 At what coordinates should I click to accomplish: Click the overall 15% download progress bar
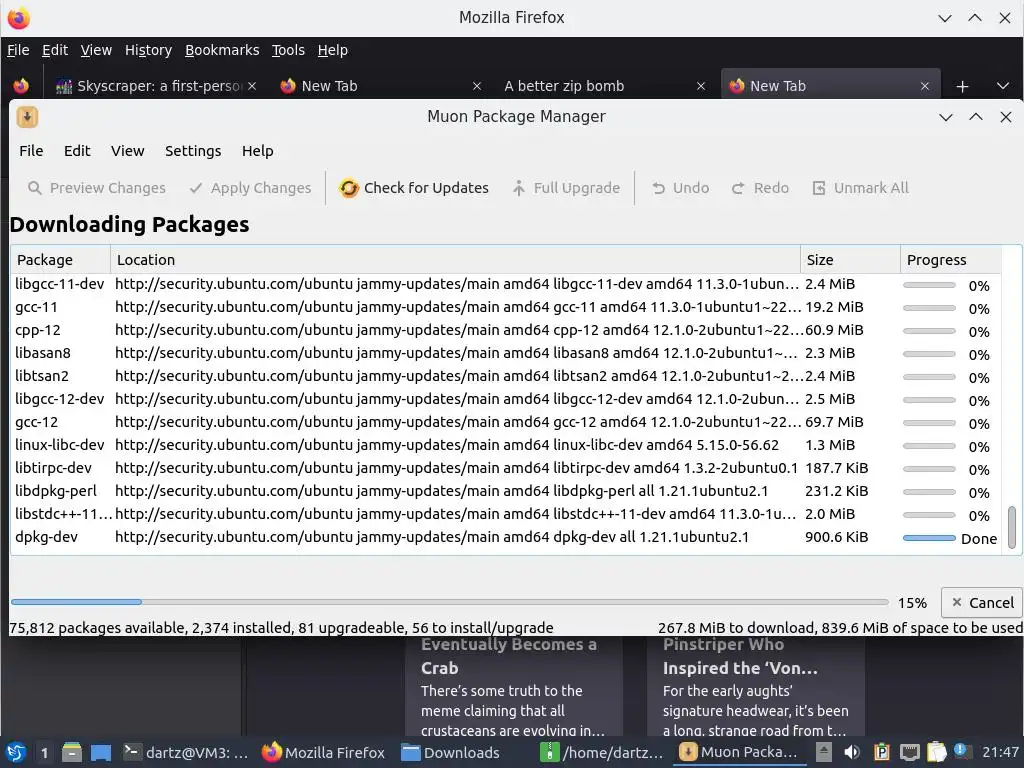450,602
